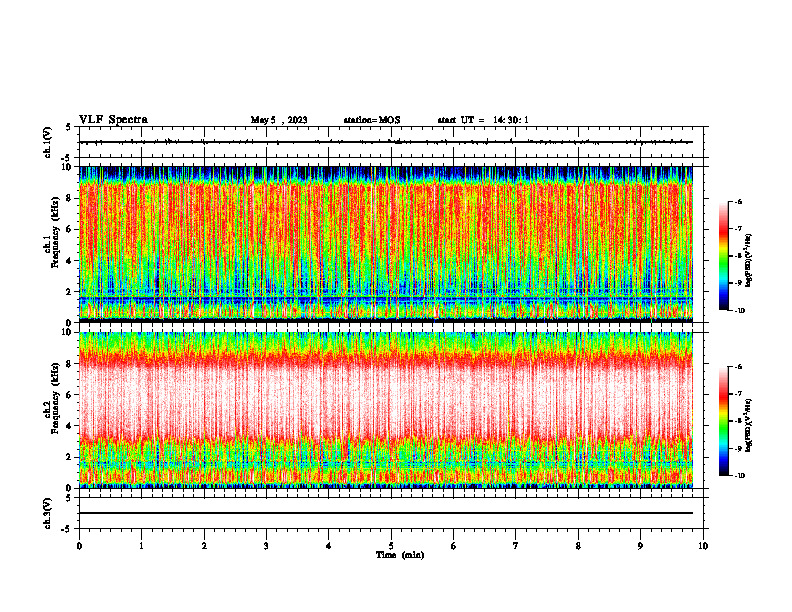
Task: Click the 4 kHz tick label on ch.1 axis
Action: click(70, 261)
